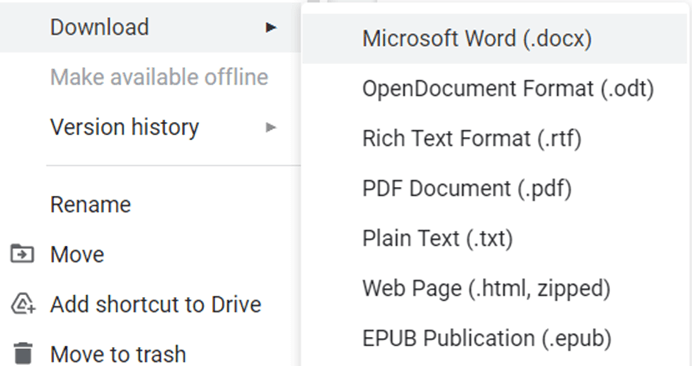Click the Move folder icon
692x366 pixels.
[x=22, y=254]
